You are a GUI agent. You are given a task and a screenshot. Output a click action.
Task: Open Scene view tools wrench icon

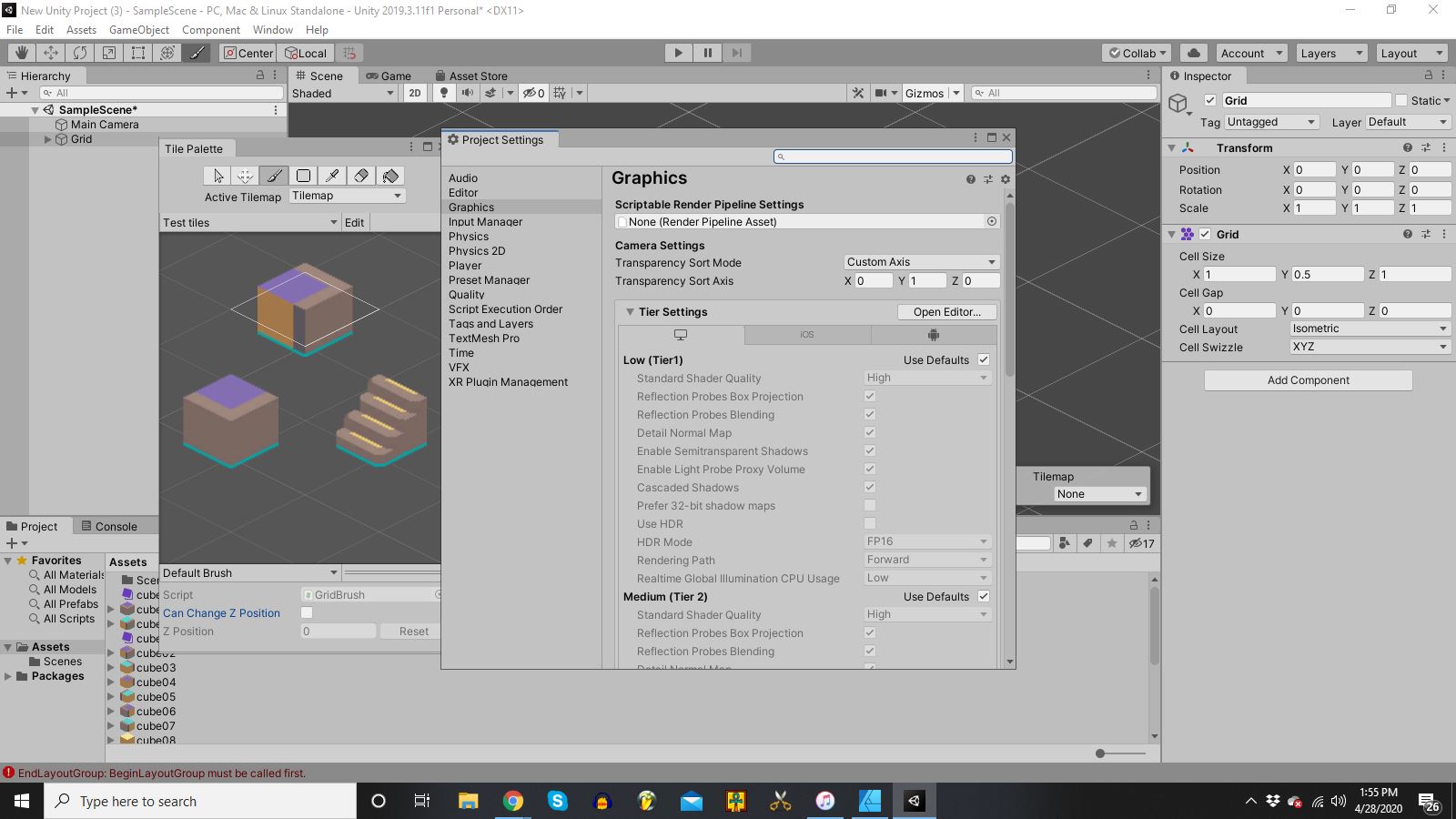(x=857, y=93)
